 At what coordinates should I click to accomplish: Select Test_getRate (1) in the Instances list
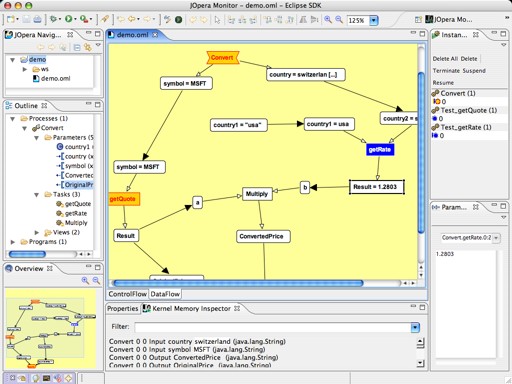coord(462,127)
